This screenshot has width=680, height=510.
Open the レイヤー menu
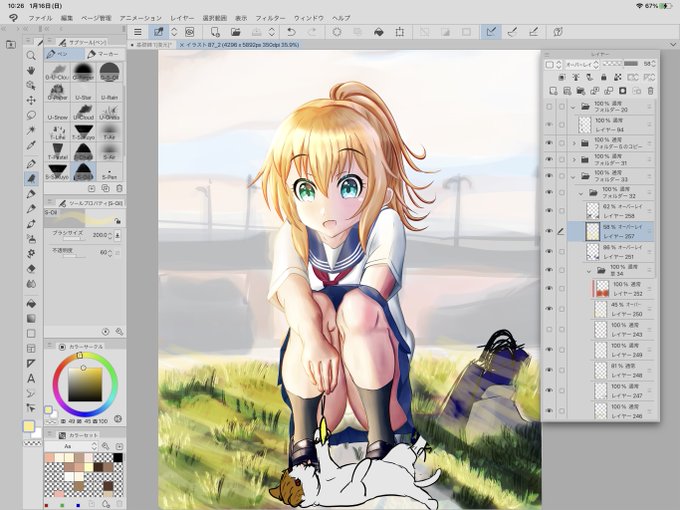point(182,18)
